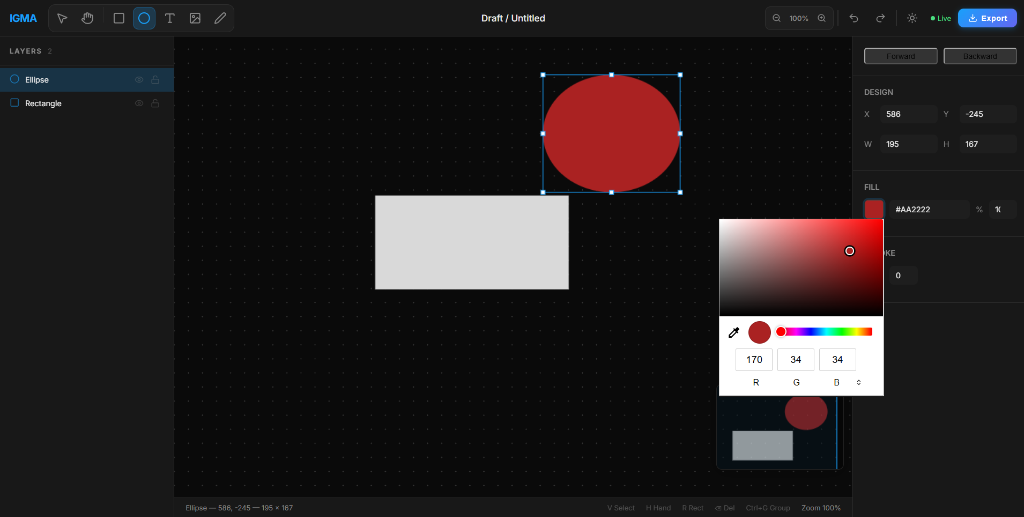This screenshot has height=517, width=1024.
Task: Click the Ellipse layer's circle icon
Action: point(14,79)
